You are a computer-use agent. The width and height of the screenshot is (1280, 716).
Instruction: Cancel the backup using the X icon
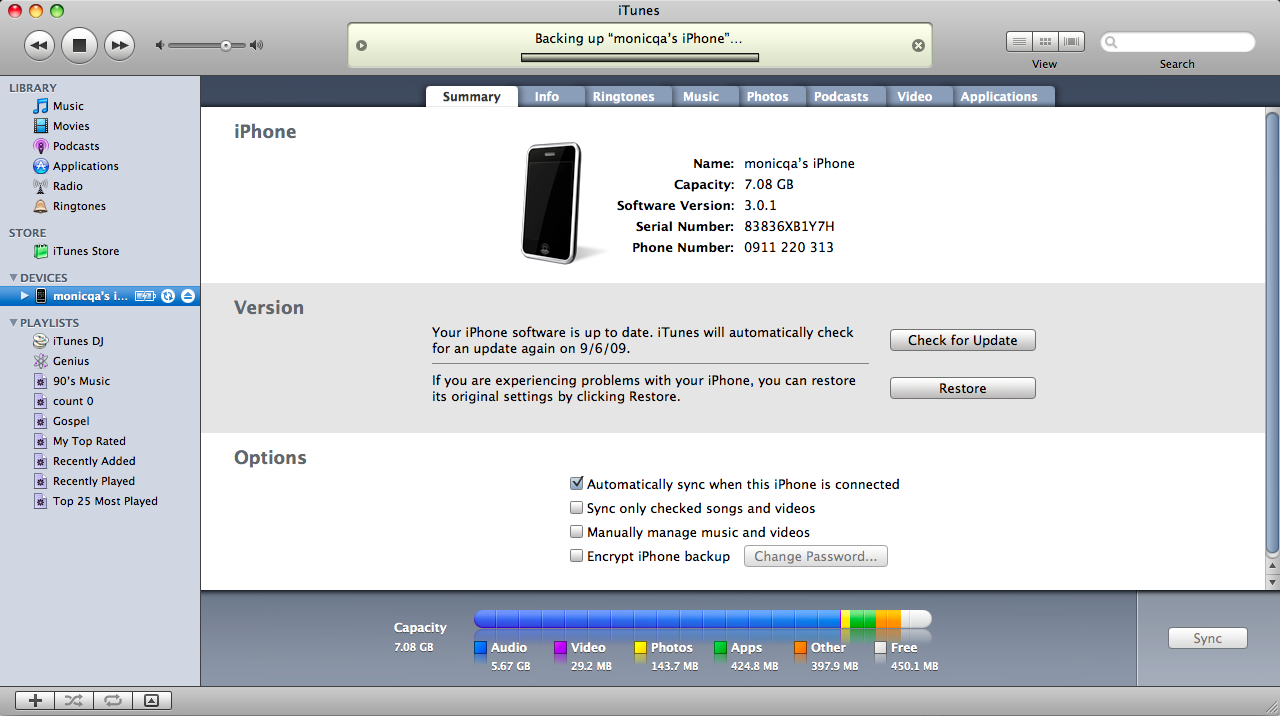click(x=918, y=46)
